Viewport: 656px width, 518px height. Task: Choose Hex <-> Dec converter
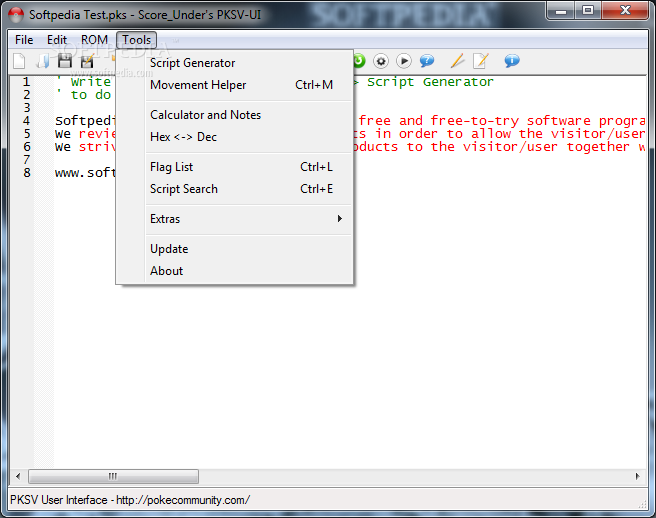[235, 137]
